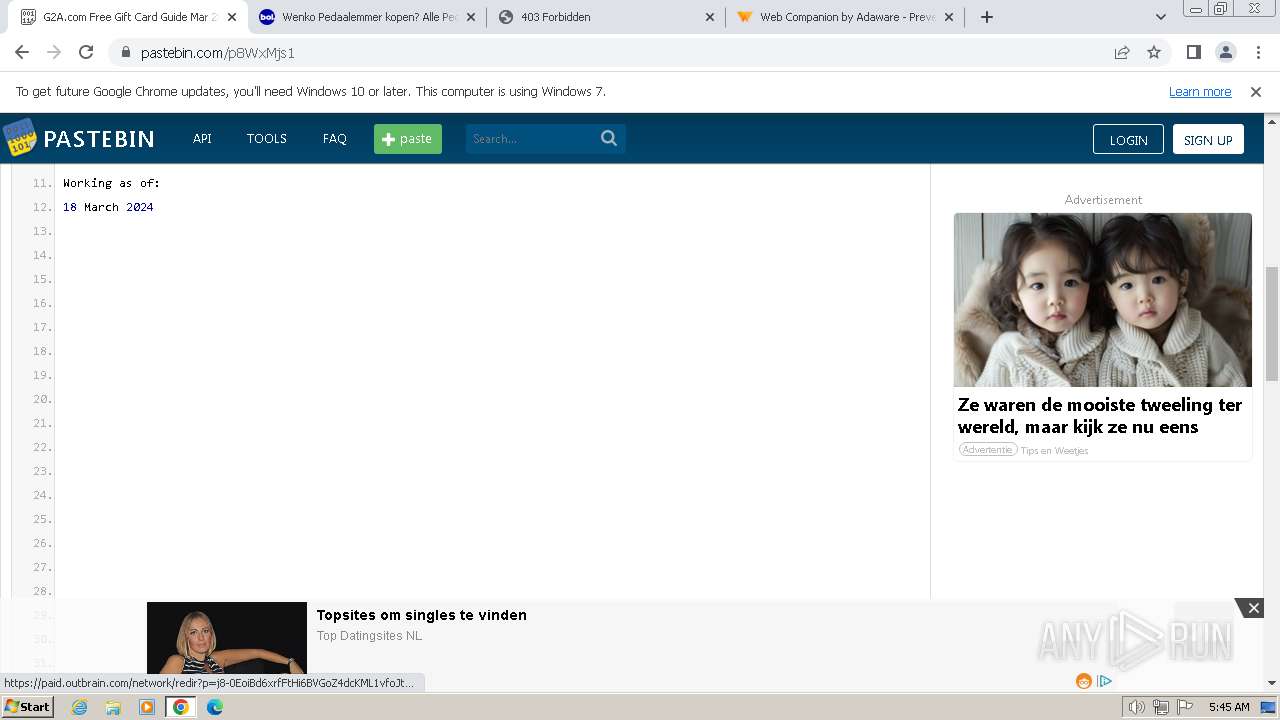Image resolution: width=1280 pixels, height=720 pixels.
Task: Open the twins advertisement image
Action: [x=1102, y=300]
